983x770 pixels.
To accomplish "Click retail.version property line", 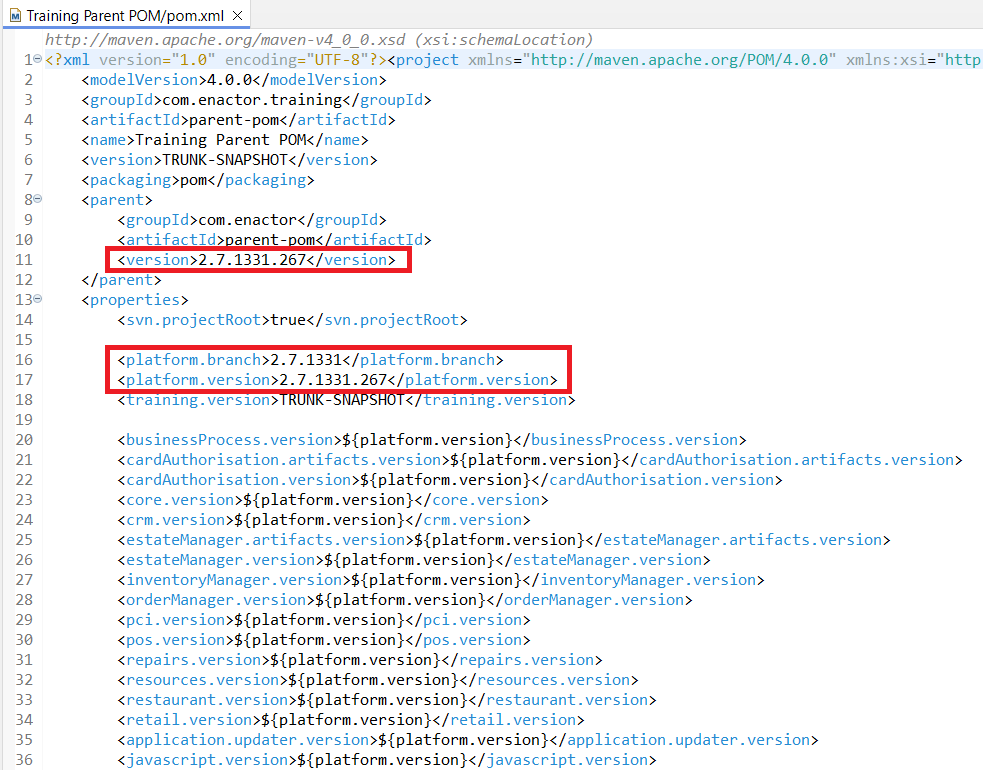I will (350, 720).
